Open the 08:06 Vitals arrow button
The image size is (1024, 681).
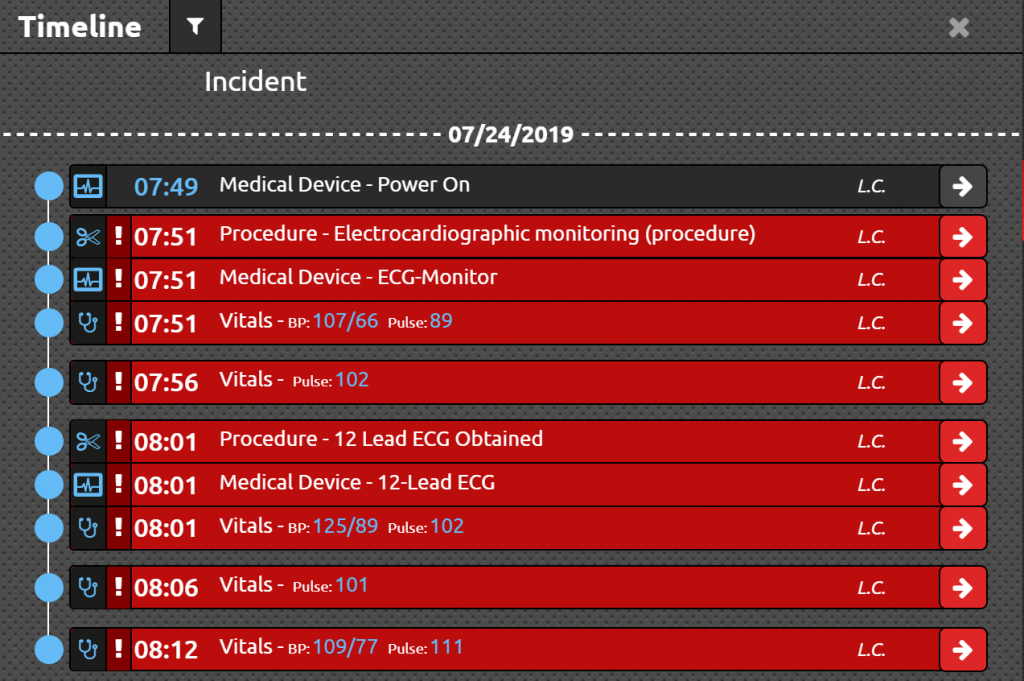point(962,588)
